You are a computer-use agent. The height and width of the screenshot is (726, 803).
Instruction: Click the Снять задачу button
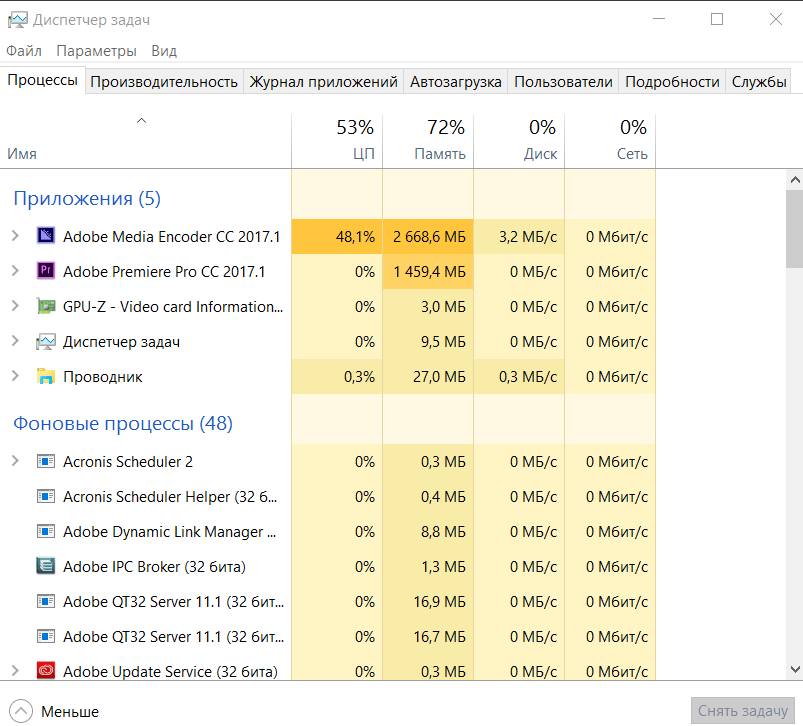(743, 711)
